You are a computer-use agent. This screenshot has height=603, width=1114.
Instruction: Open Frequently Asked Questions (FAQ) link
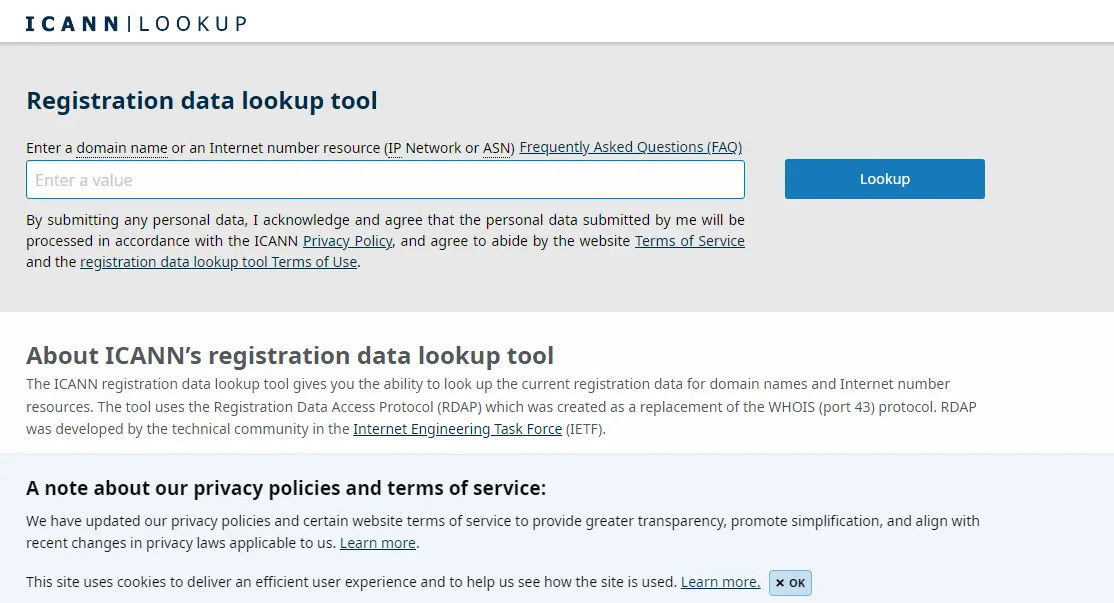click(630, 147)
